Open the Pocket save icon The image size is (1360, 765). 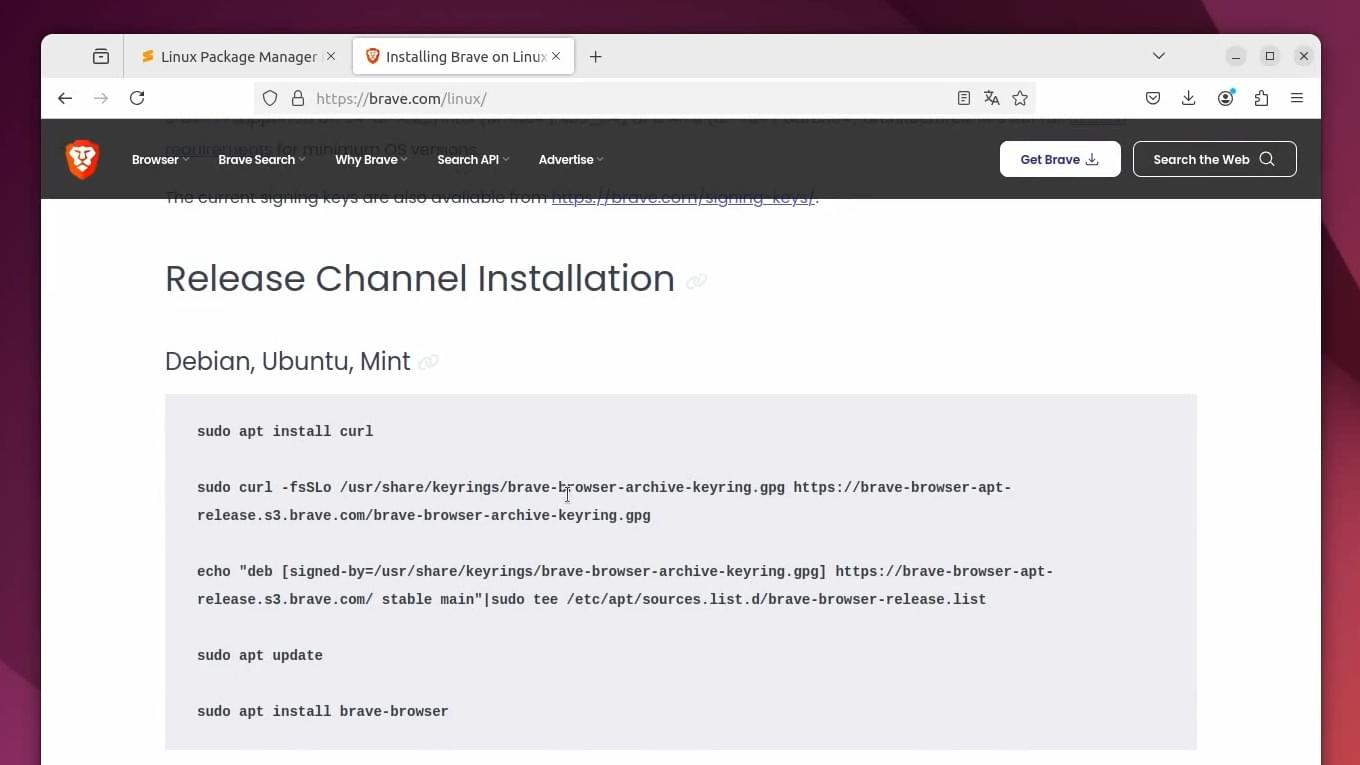click(1153, 98)
